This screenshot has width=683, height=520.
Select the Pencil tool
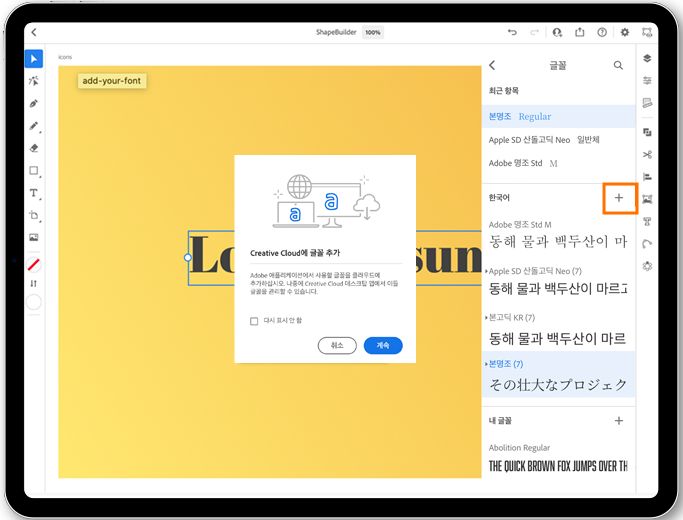point(34,126)
